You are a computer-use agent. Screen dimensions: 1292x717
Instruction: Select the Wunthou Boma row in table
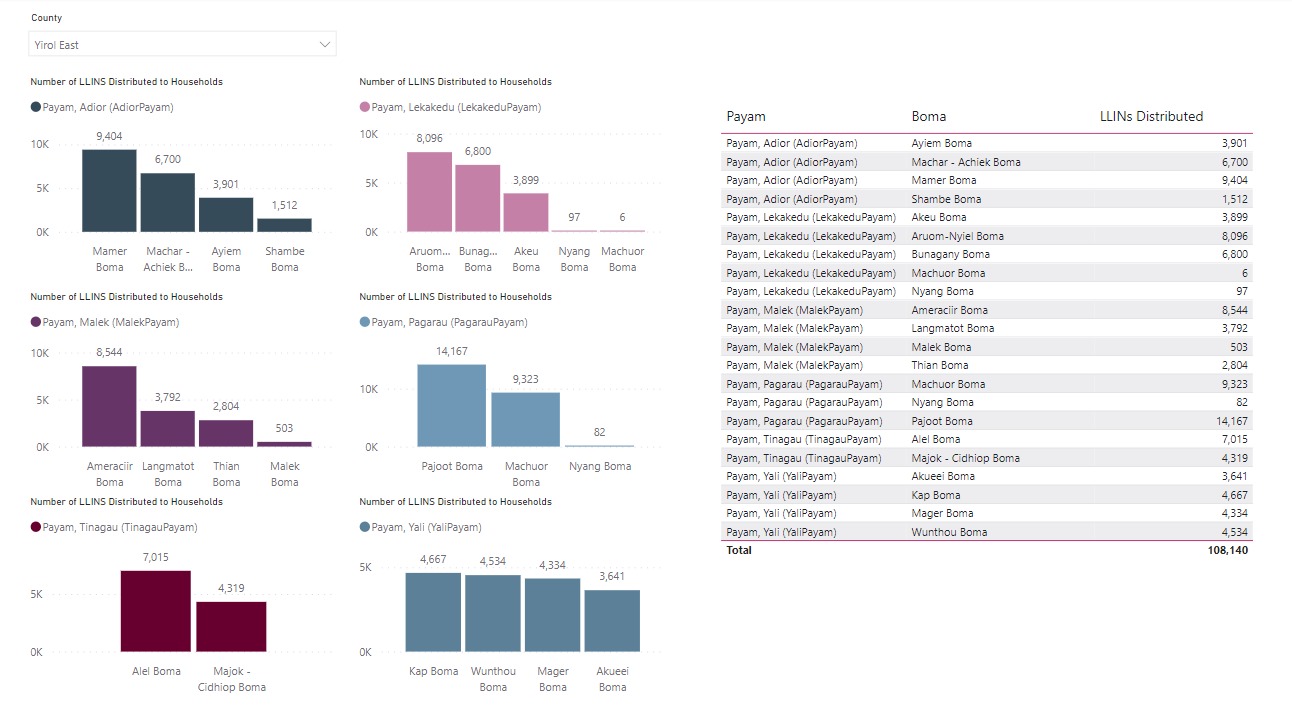[x=985, y=532]
